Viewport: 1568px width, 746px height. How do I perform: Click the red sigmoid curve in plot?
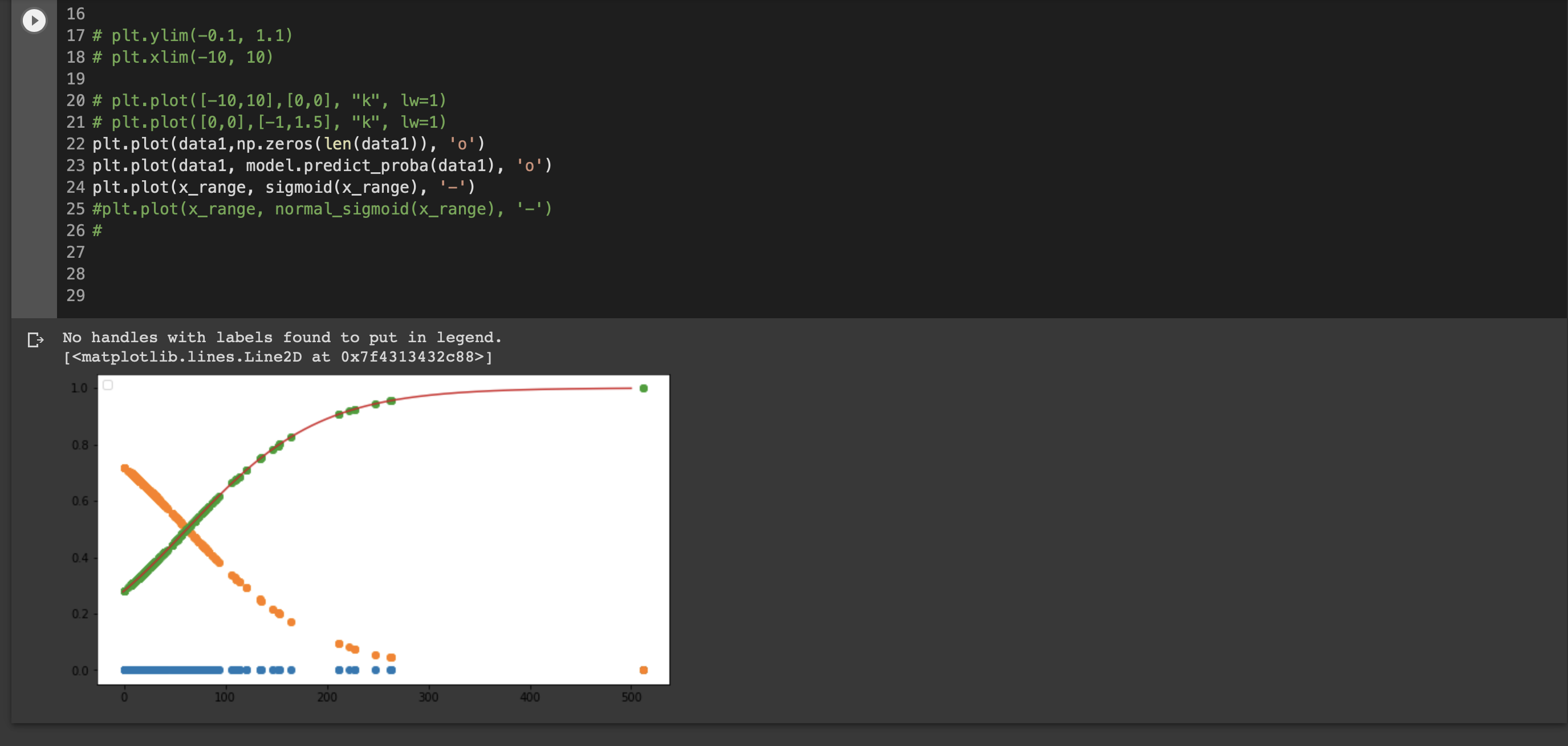(487, 391)
